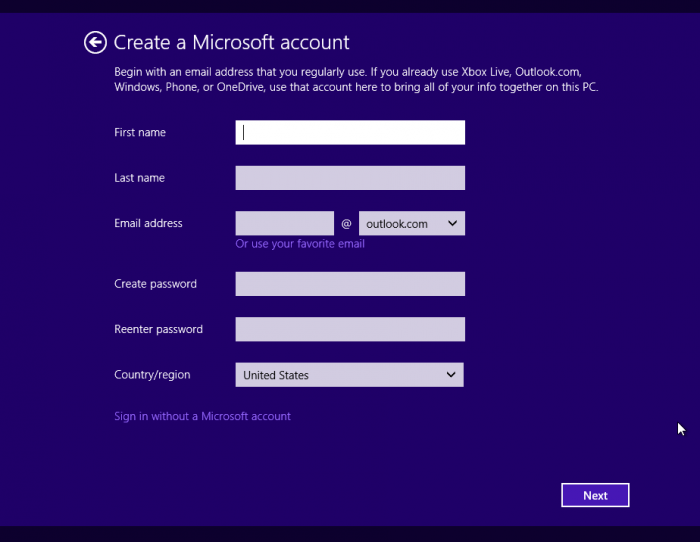700x542 pixels.
Task: Select the '@' symbol between email fields
Action: [x=346, y=224]
